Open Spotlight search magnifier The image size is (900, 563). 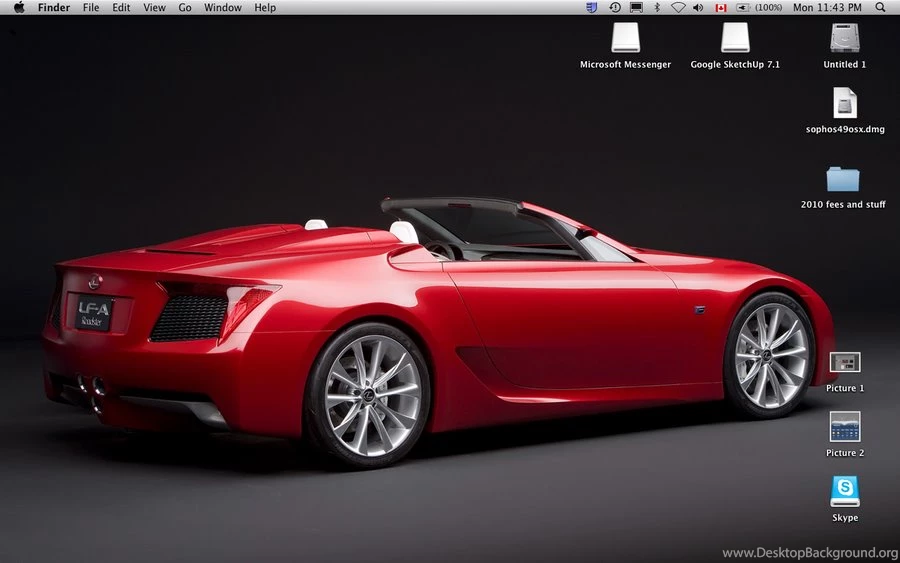[x=880, y=7]
